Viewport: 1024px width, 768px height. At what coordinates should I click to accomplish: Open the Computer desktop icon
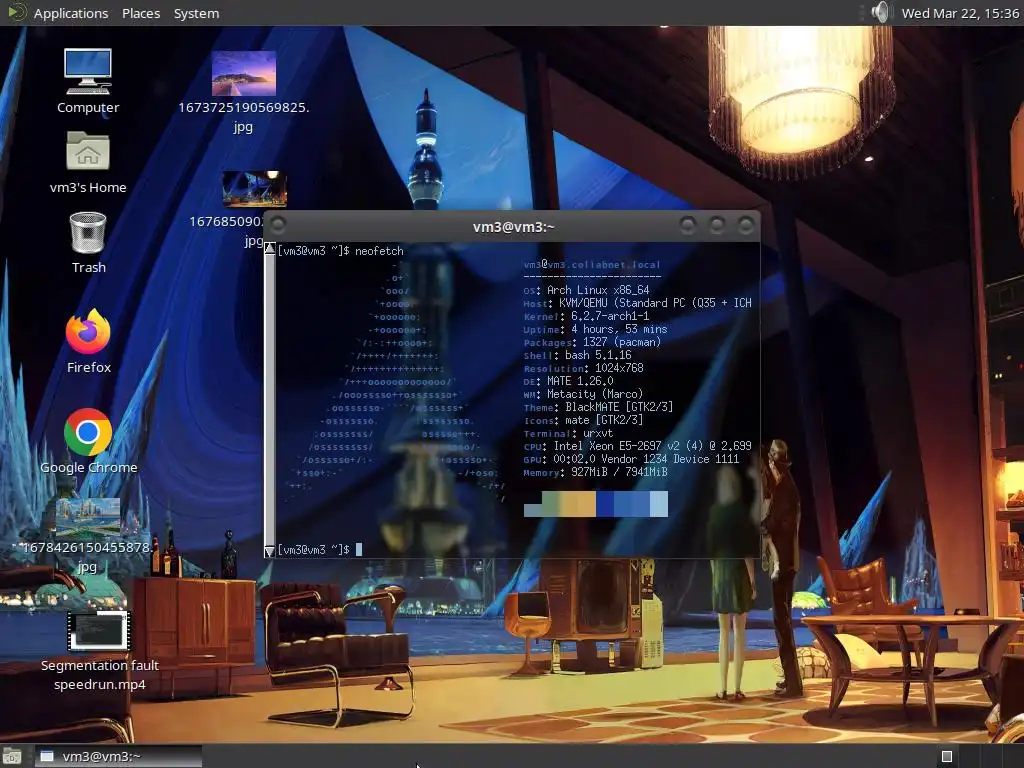(88, 81)
